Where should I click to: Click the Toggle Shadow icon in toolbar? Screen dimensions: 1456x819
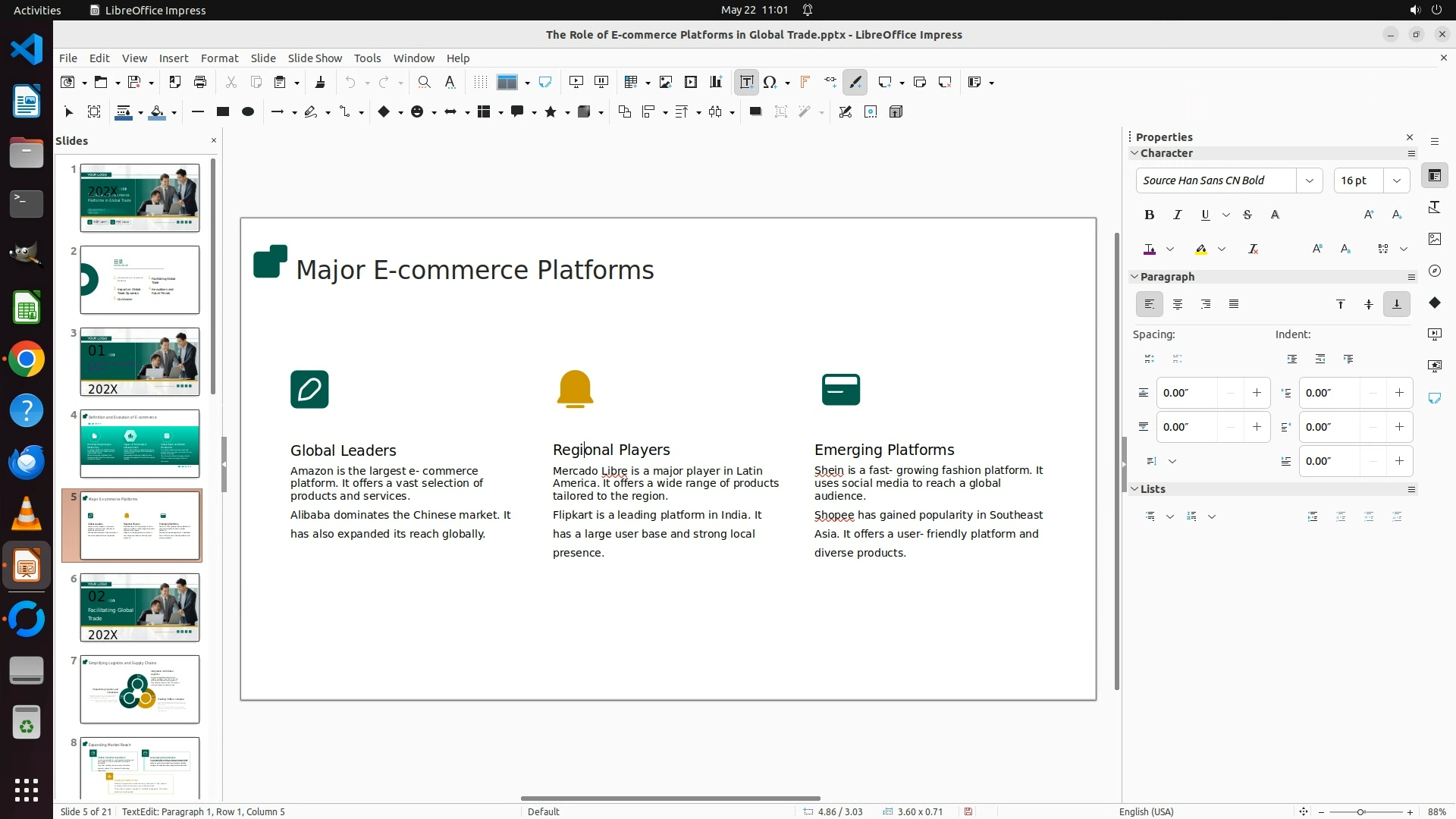pyautogui.click(x=755, y=112)
